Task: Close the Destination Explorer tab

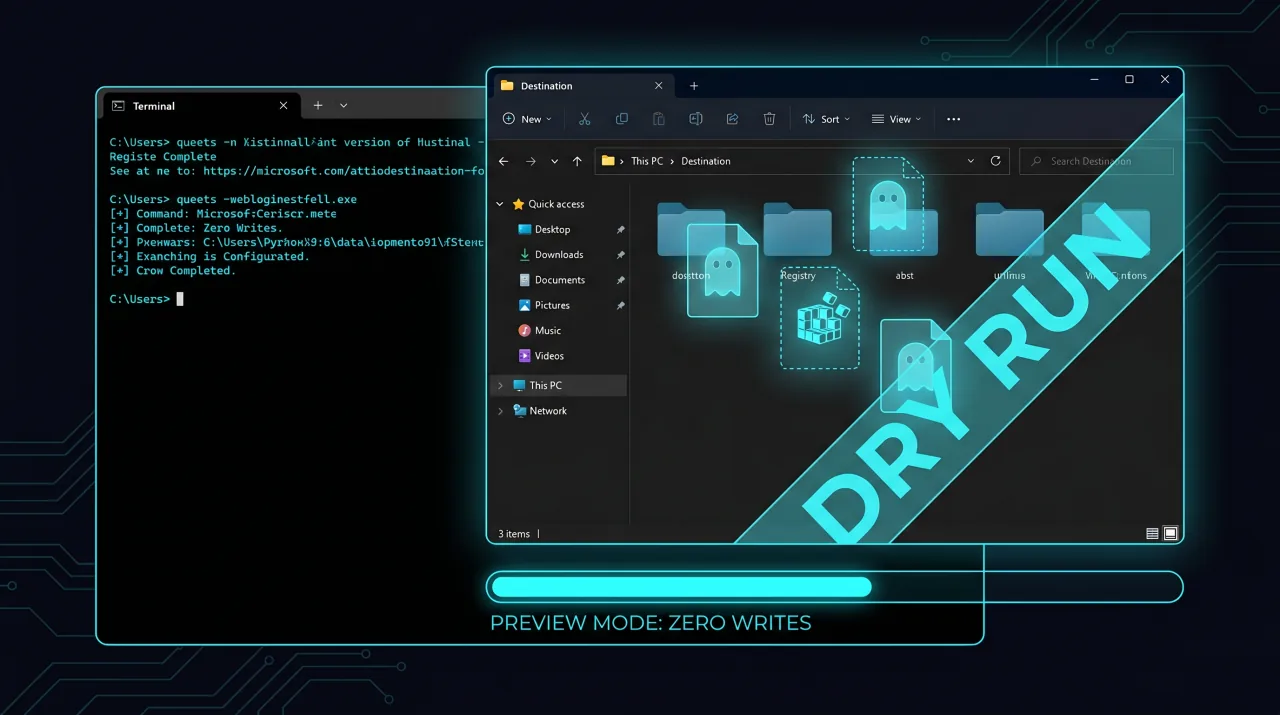Action: pyautogui.click(x=658, y=86)
